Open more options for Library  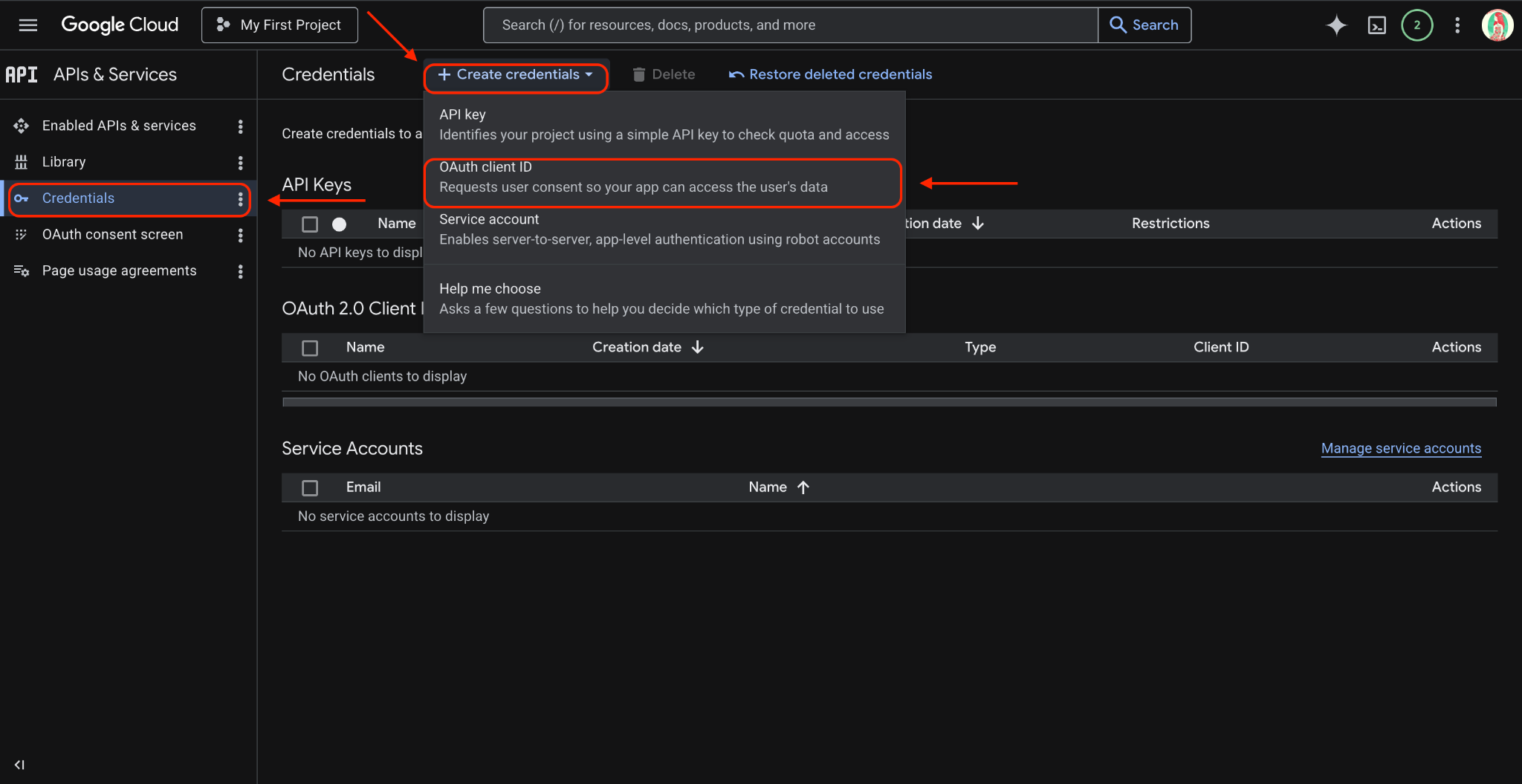pyautogui.click(x=240, y=162)
